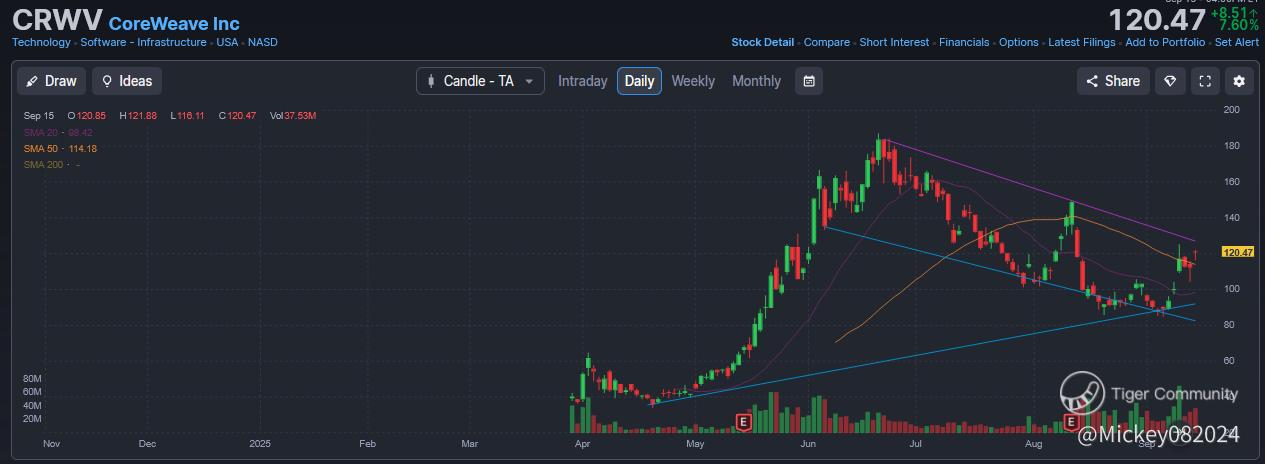Click the SMA 200 indicator label
Screen dimensions: 1265x464
coord(52,164)
